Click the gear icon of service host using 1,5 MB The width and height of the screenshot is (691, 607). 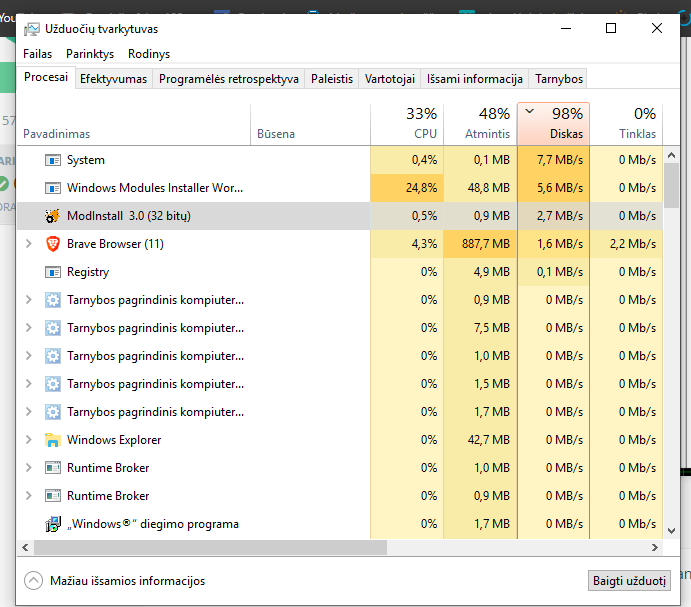[53, 384]
